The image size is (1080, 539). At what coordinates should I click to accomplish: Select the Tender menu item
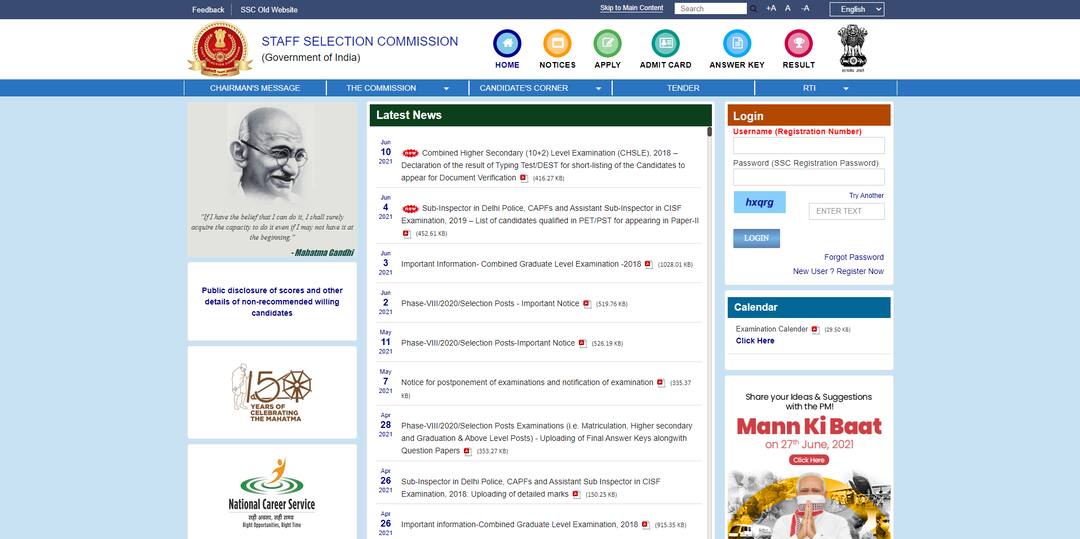683,88
